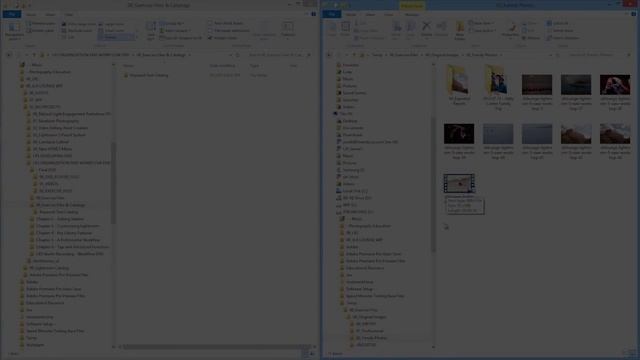640x360 pixels.
Task: Select Favorites in right navigation tree
Action: pos(351,65)
